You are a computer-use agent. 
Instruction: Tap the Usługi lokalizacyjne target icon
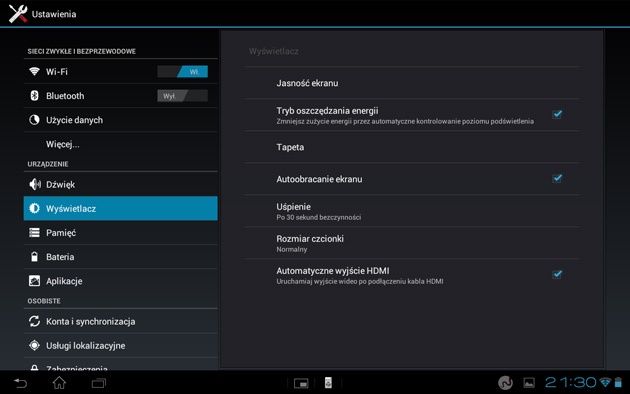coord(35,345)
